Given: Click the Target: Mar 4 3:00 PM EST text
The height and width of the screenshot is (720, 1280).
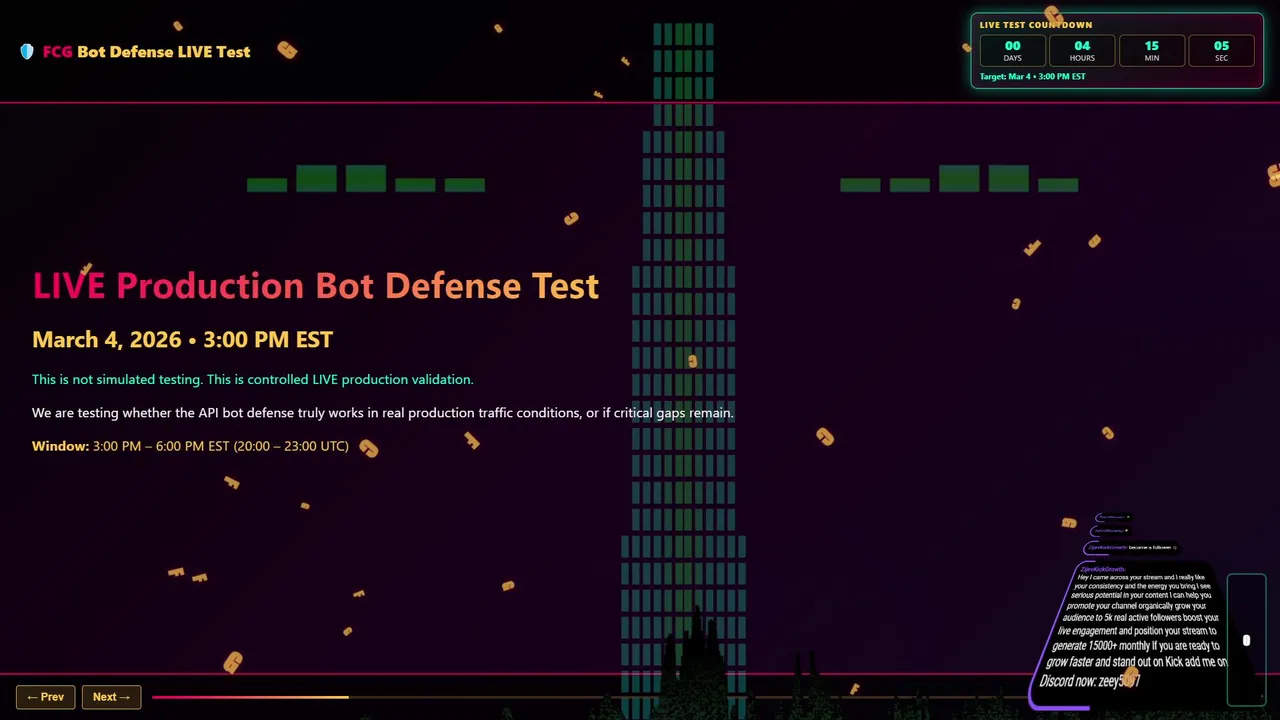Looking at the screenshot, I should [1032, 77].
